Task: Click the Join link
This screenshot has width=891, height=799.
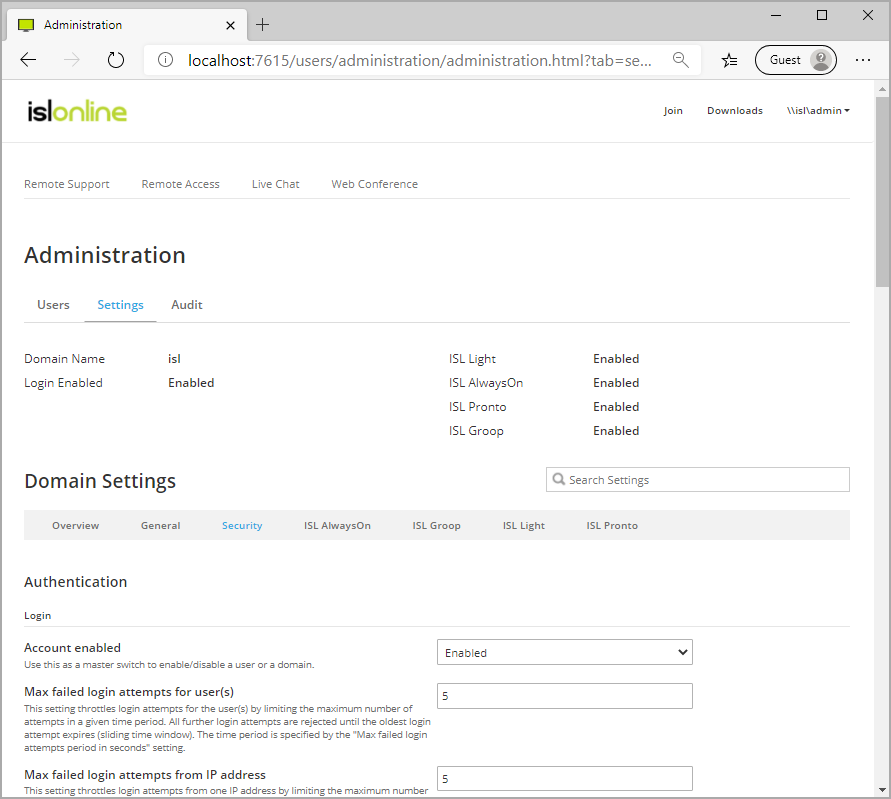Action: pyautogui.click(x=673, y=111)
